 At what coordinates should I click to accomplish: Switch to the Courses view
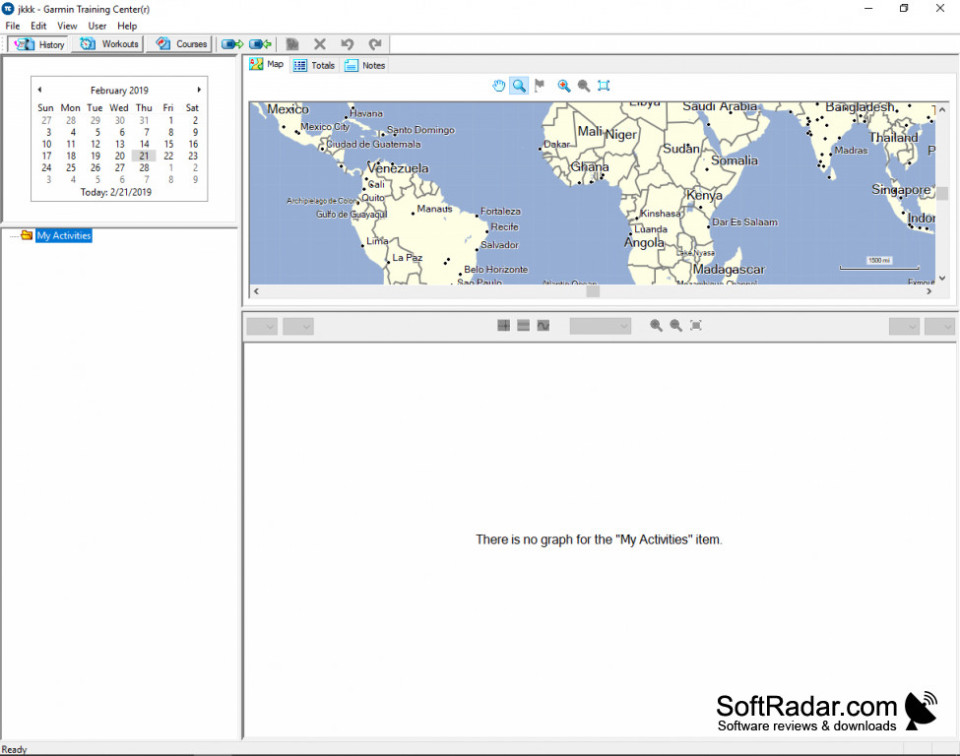pos(181,44)
